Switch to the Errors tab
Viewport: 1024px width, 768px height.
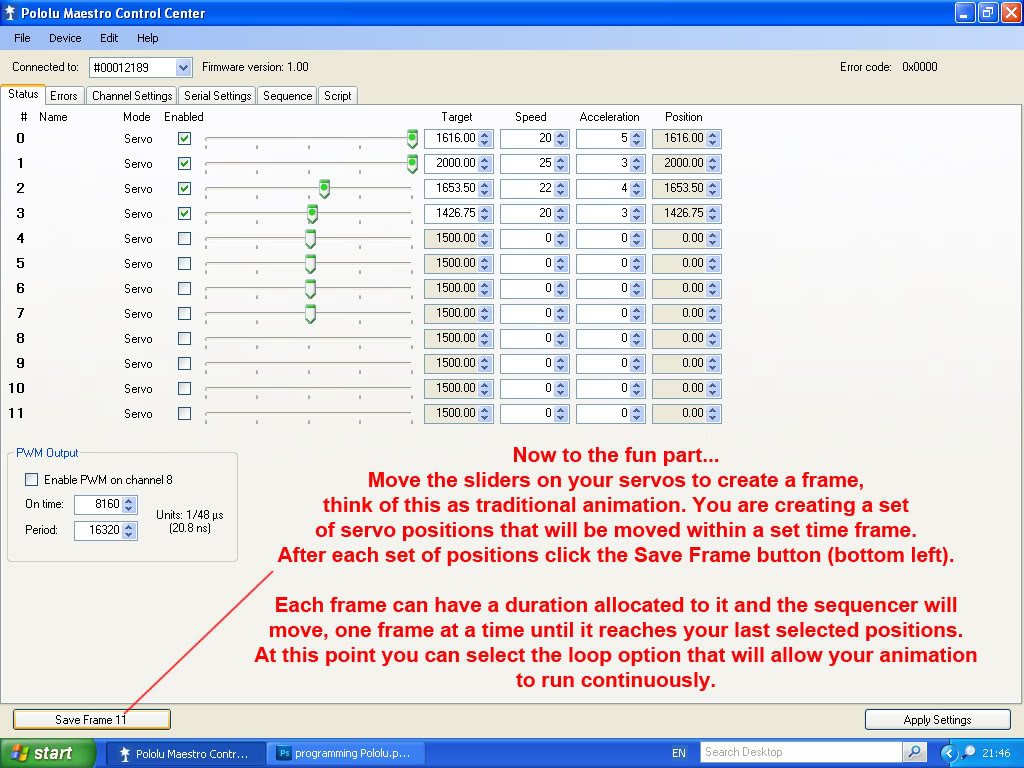(64, 96)
